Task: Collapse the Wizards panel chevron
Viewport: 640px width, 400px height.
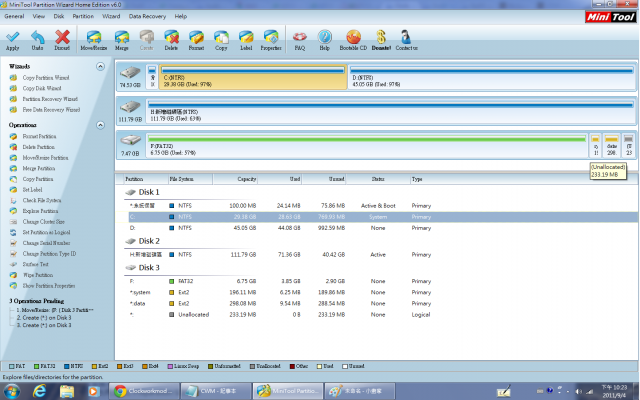Action: click(x=100, y=66)
